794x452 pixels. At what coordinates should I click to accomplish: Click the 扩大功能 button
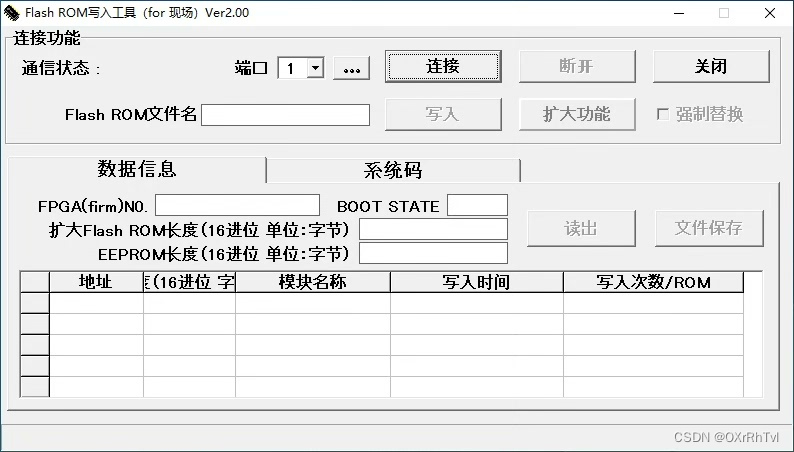coord(577,114)
